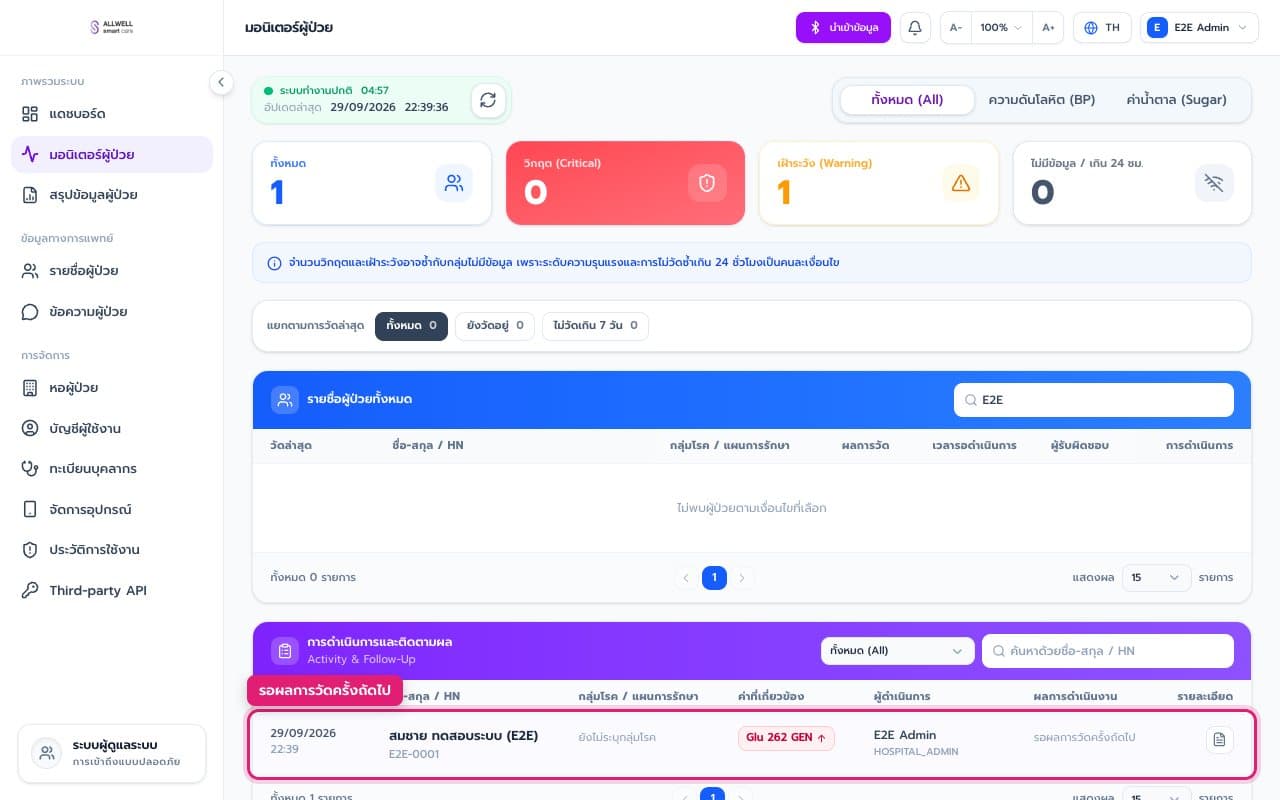The width and height of the screenshot is (1280, 800).
Task: Toggle the ทั้งหมด 0 filter chip
Action: point(411,326)
